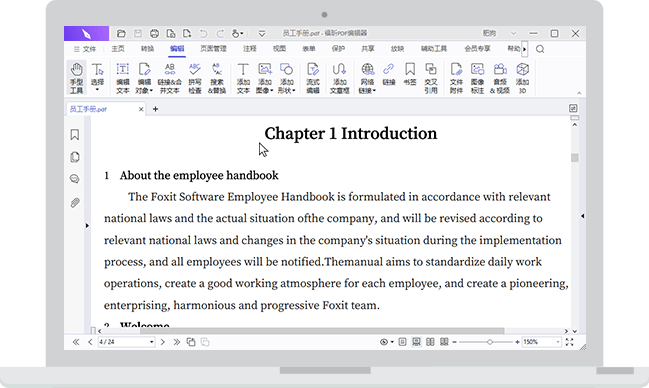The width and height of the screenshot is (649, 388).
Task: Open the customize quick access toolbar dropdown
Action: [262, 33]
